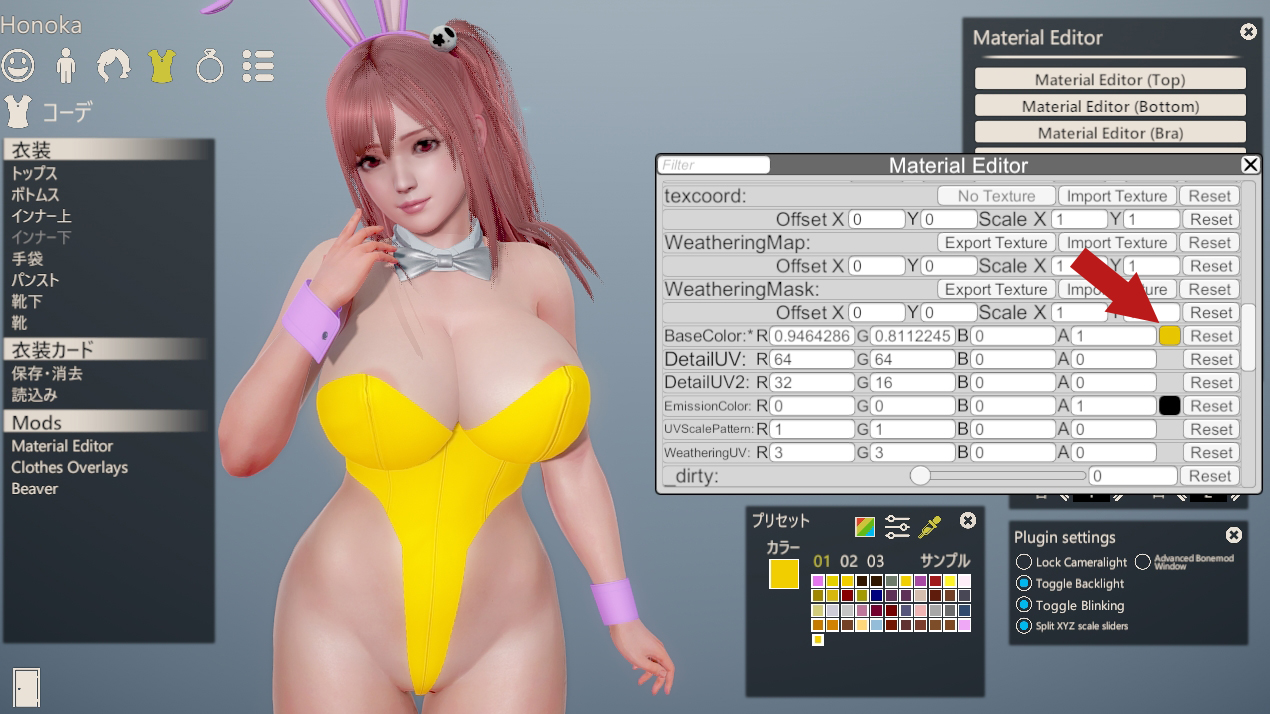This screenshot has width=1270, height=714.
Task: Toggle Blinking option
Action: [1024, 605]
